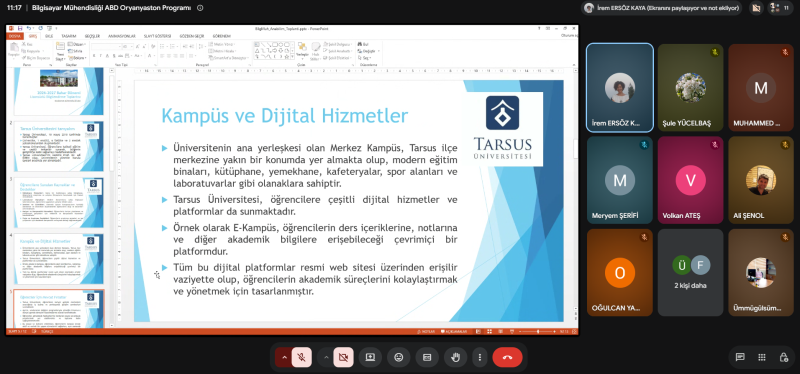Open the Şekil Dolgusu dropdown
This screenshot has height=374, width=800.
337,44
